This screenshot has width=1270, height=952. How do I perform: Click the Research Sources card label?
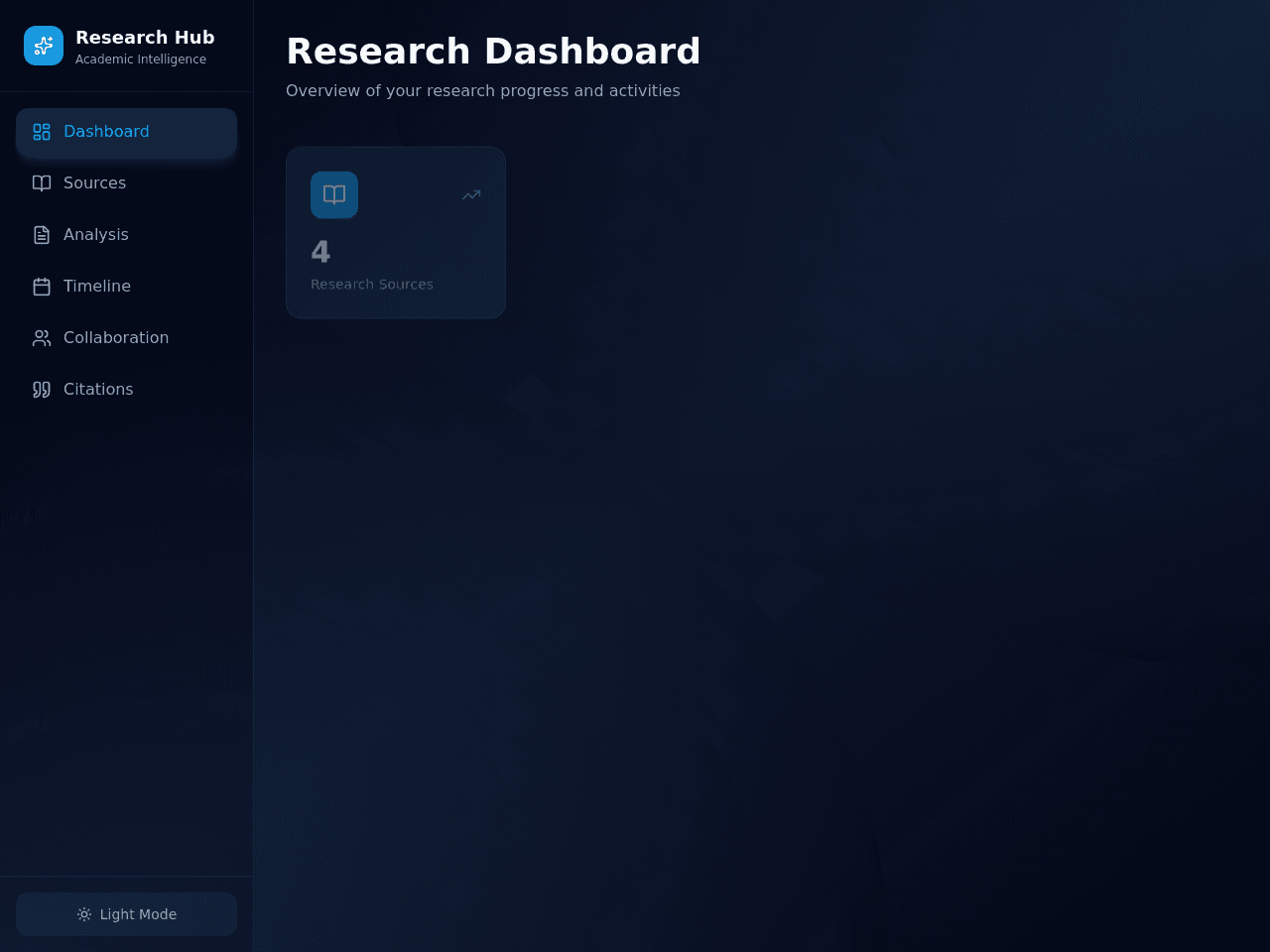372,285
